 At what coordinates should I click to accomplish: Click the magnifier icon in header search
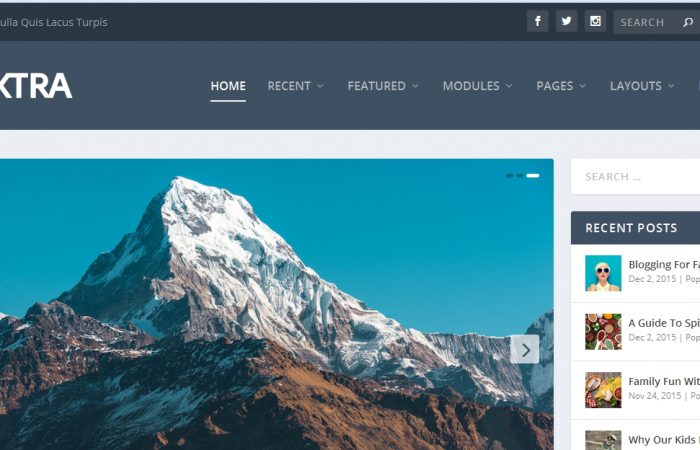click(688, 22)
